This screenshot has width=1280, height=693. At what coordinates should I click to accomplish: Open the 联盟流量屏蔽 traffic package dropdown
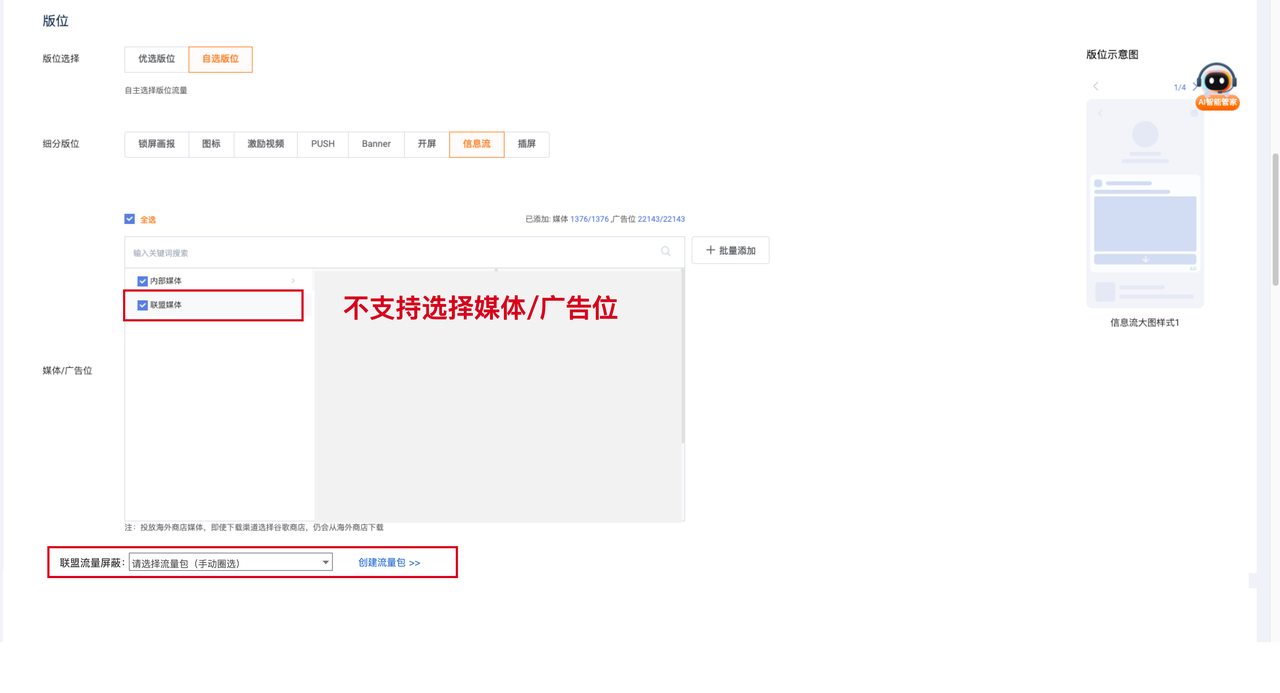(231, 563)
